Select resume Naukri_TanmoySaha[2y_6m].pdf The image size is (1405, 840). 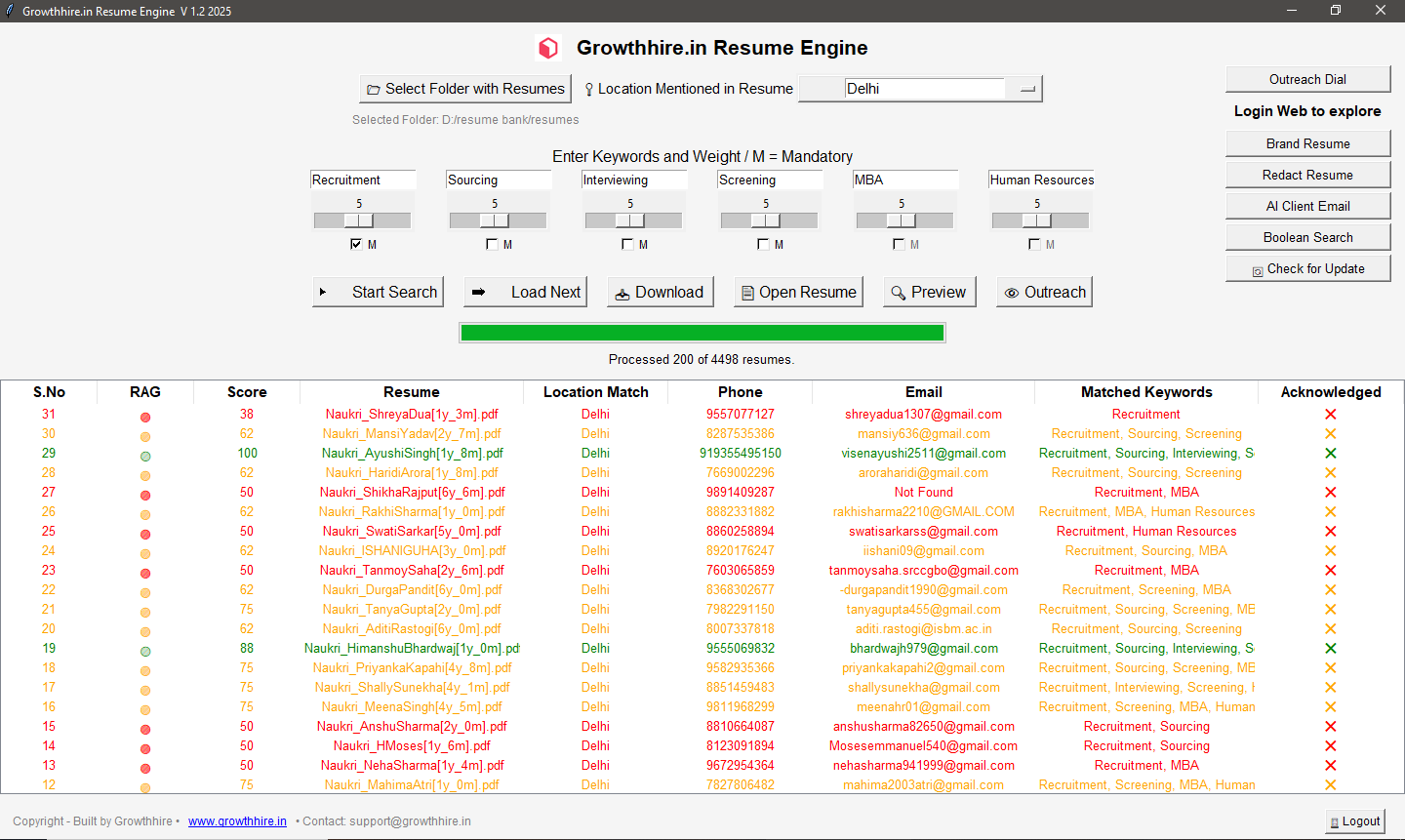point(412,571)
